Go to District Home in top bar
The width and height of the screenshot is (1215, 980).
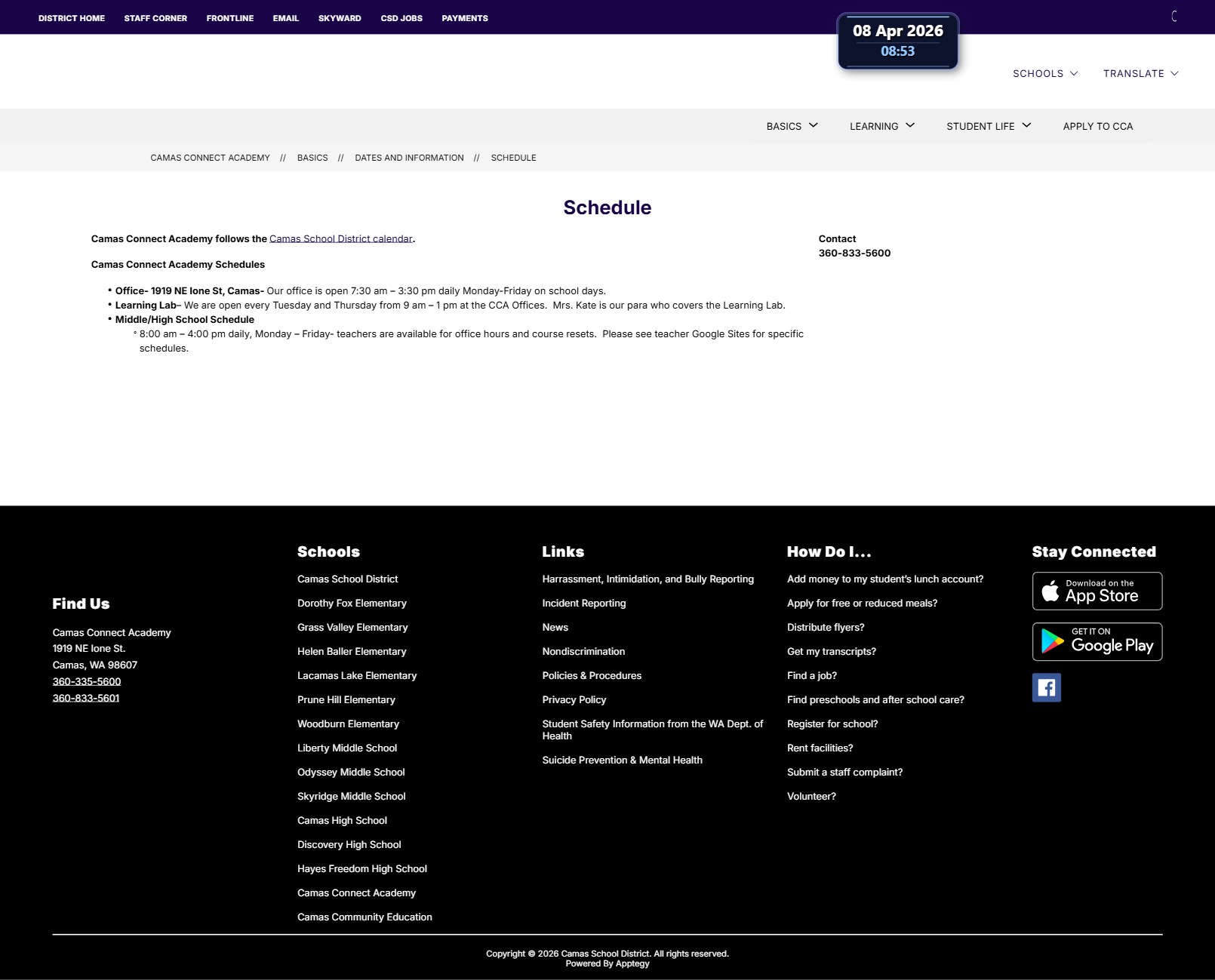coord(72,18)
